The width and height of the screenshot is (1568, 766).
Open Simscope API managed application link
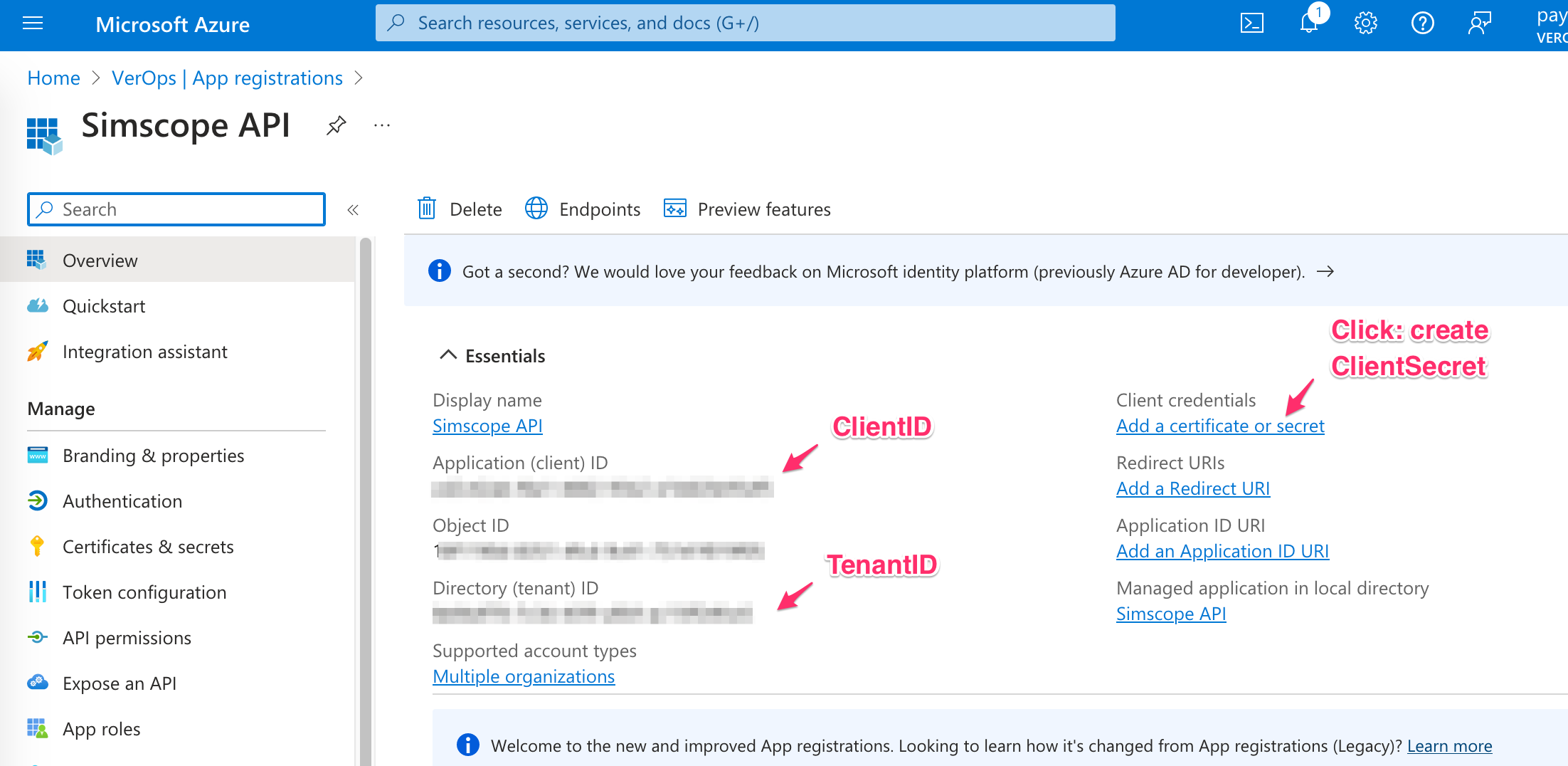1171,614
